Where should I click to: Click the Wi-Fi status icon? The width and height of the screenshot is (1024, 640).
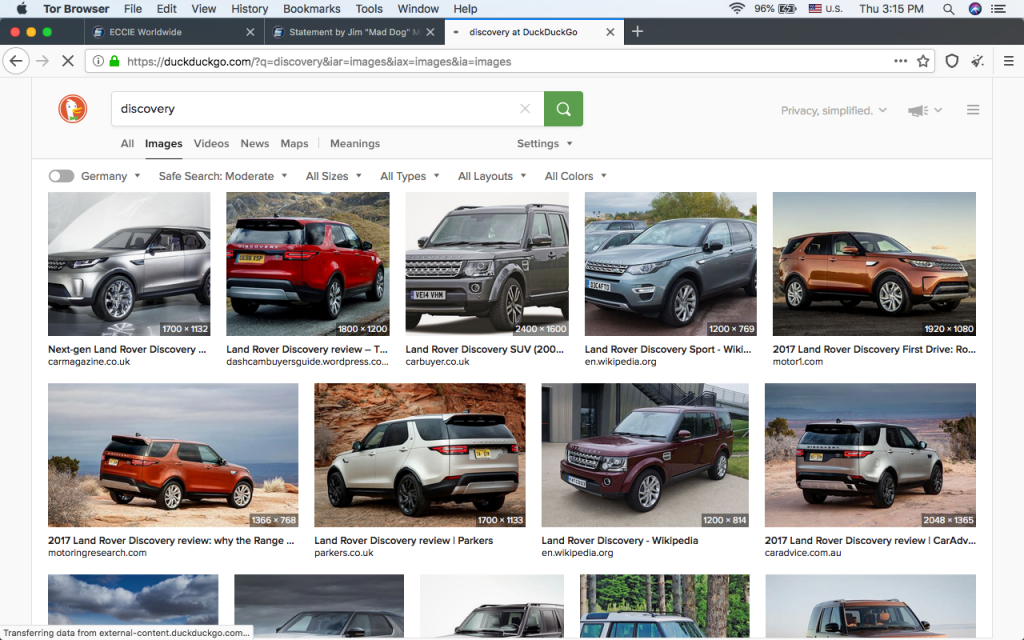tap(737, 8)
